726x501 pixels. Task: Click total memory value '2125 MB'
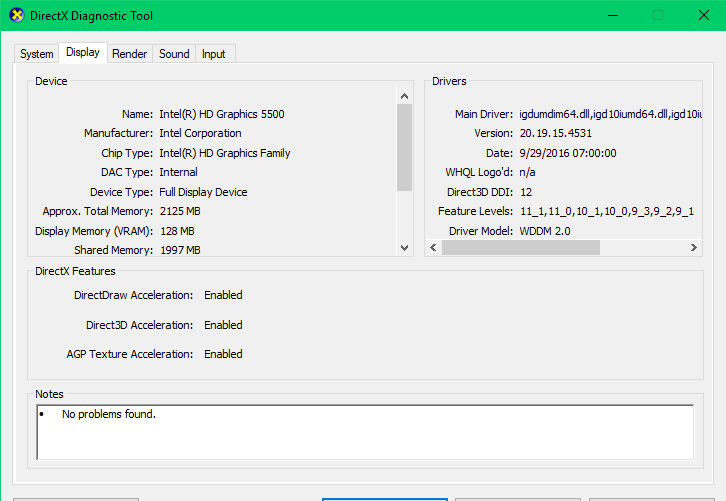click(x=180, y=211)
